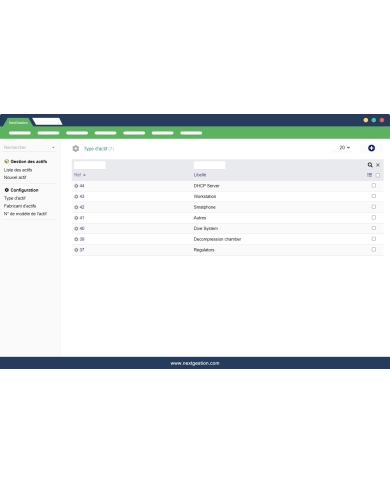Open Fabricant d'actifs
The image size is (390, 484).
[x=20, y=206]
